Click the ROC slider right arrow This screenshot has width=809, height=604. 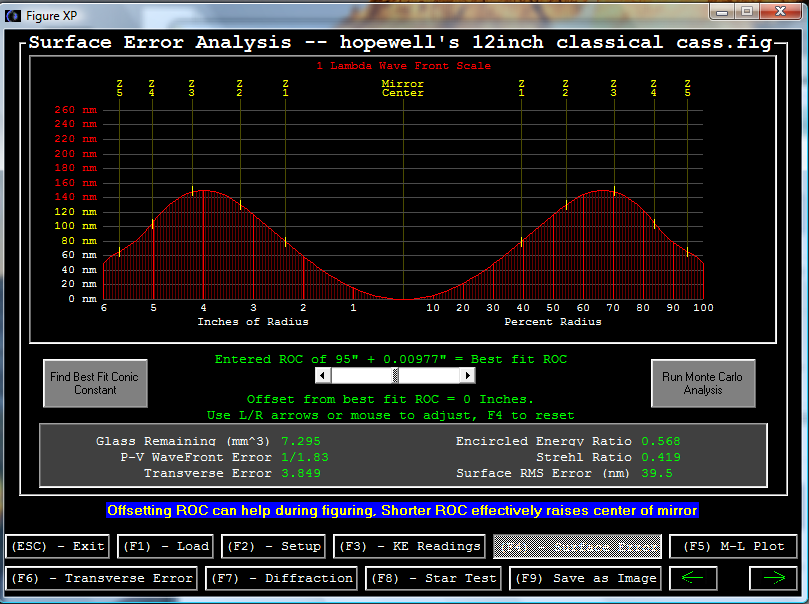(467, 375)
